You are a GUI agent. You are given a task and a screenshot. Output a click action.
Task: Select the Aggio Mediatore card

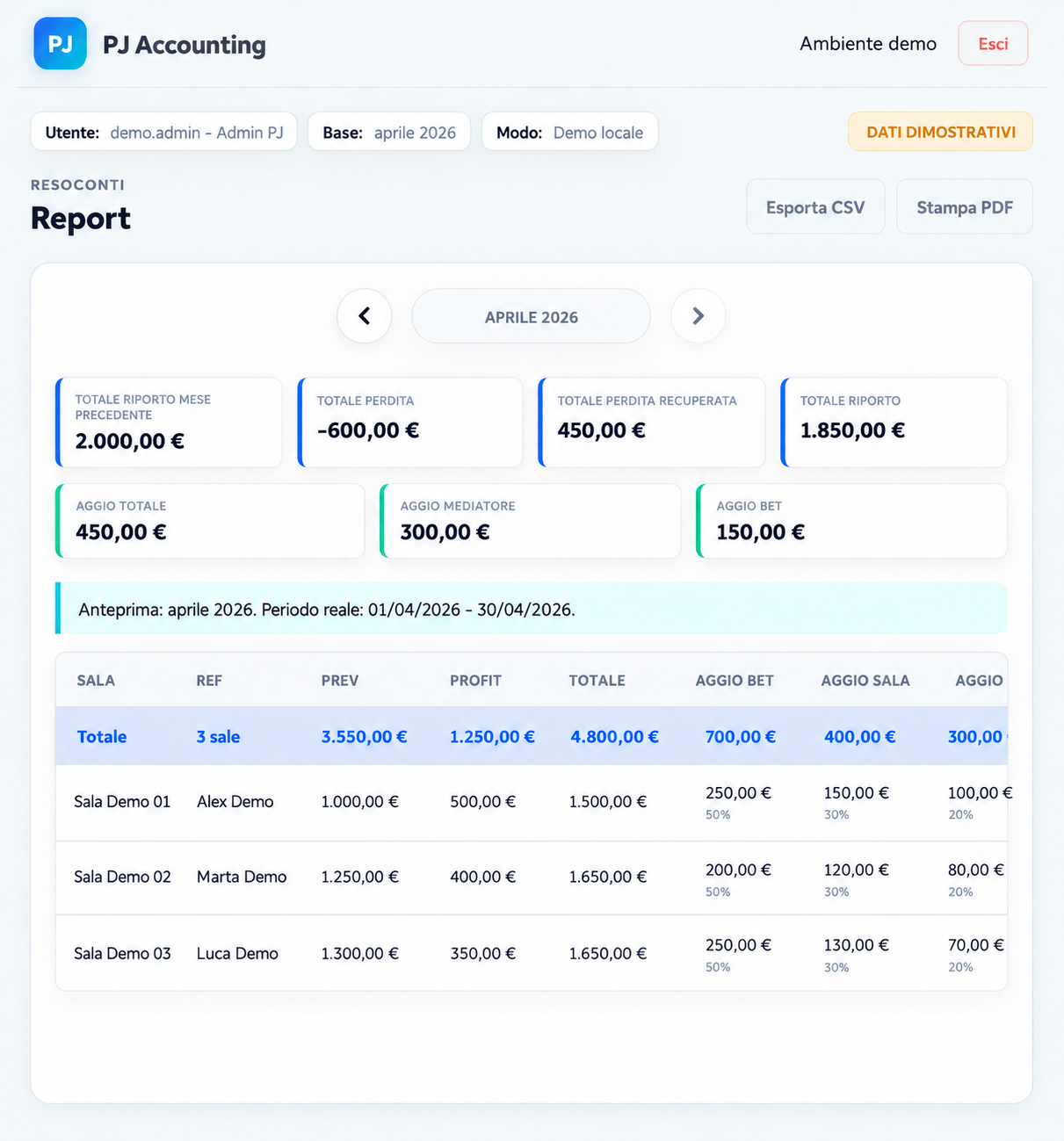pyautogui.click(x=531, y=521)
